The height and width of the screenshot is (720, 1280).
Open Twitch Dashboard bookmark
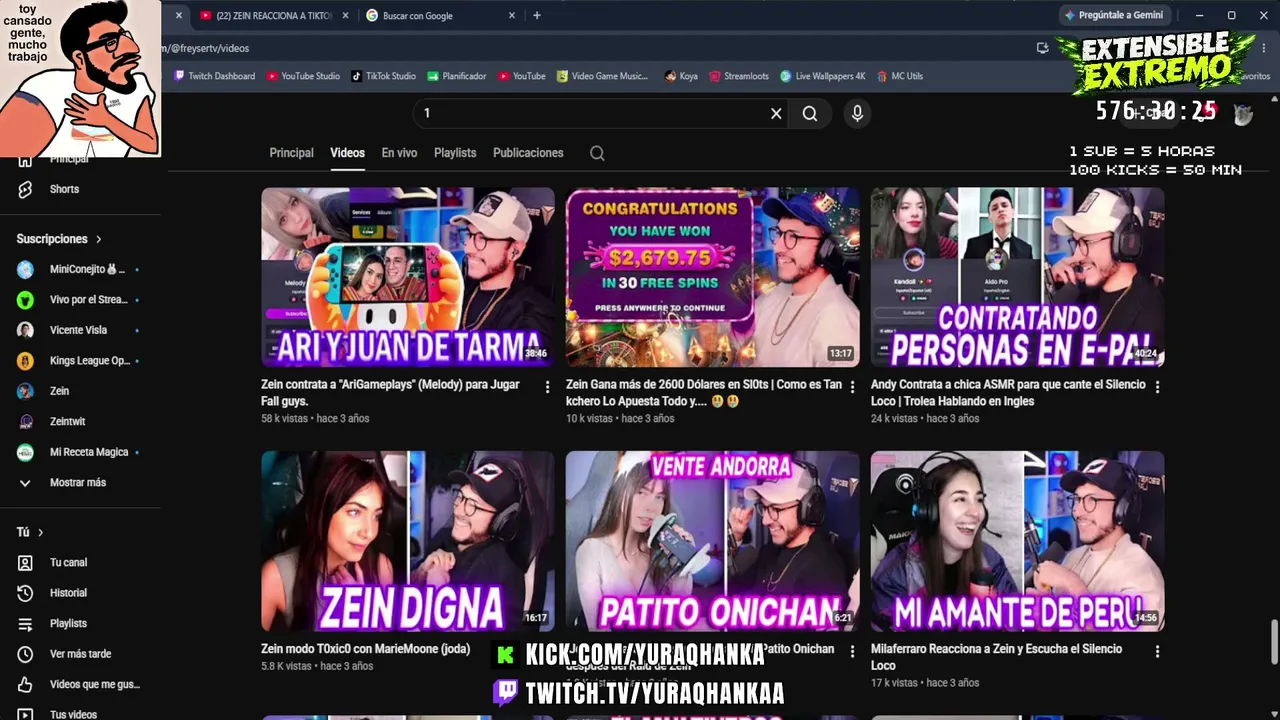pyautogui.click(x=214, y=76)
